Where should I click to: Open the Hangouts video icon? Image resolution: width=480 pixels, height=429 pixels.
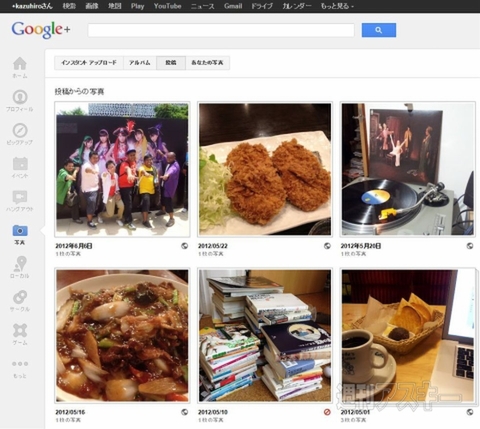point(20,197)
